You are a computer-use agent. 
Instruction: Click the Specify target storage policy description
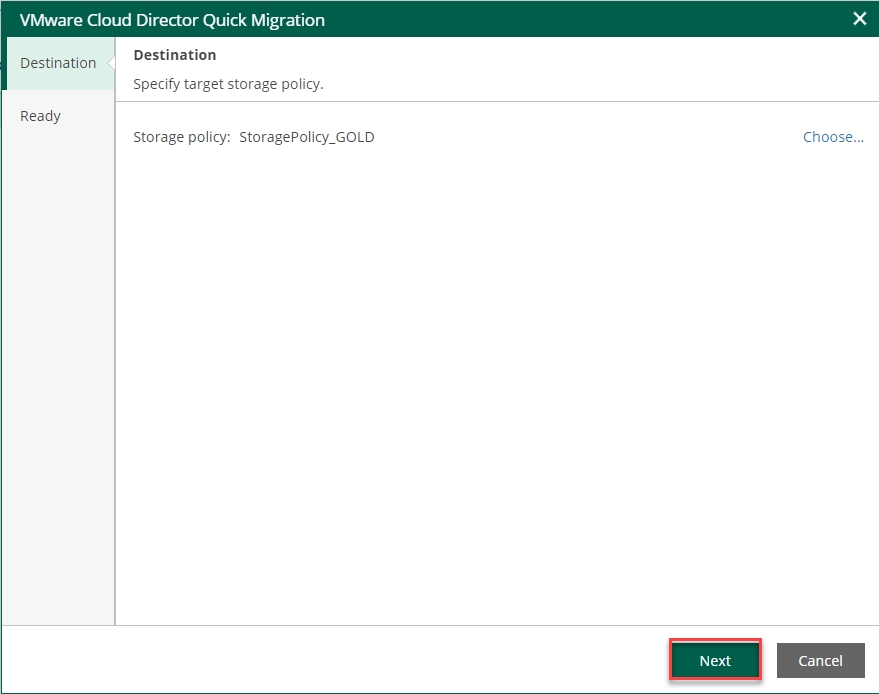click(228, 84)
